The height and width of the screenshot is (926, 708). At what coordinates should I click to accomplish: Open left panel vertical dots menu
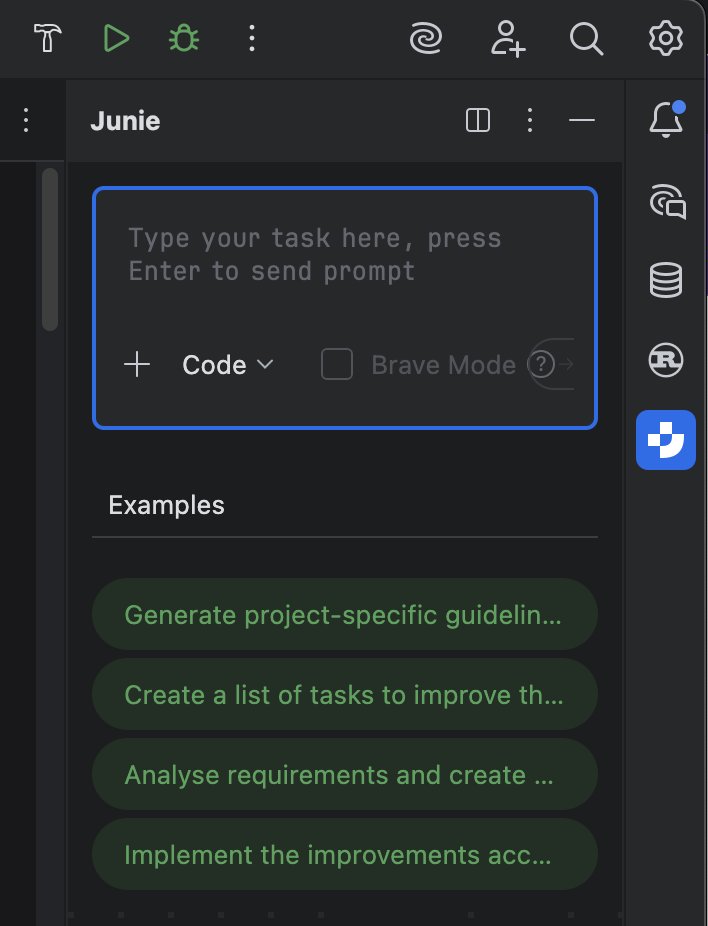click(25, 120)
